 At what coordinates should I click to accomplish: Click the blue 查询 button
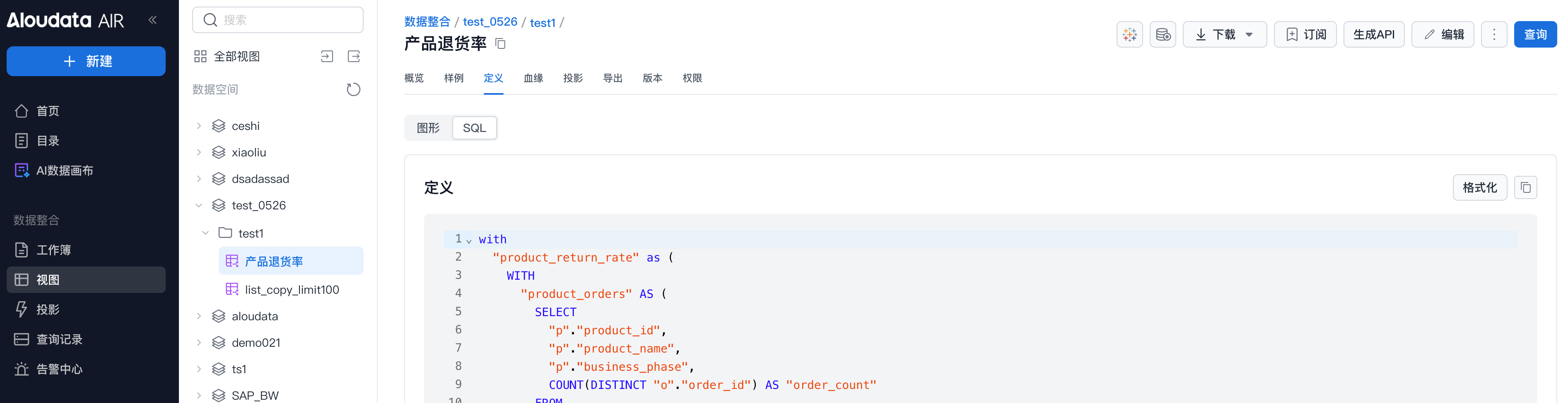[x=1534, y=35]
